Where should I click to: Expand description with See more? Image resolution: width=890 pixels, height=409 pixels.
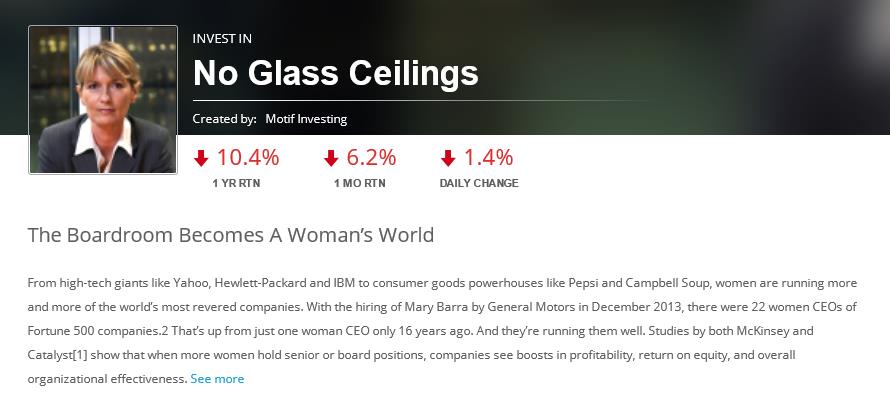point(217,379)
